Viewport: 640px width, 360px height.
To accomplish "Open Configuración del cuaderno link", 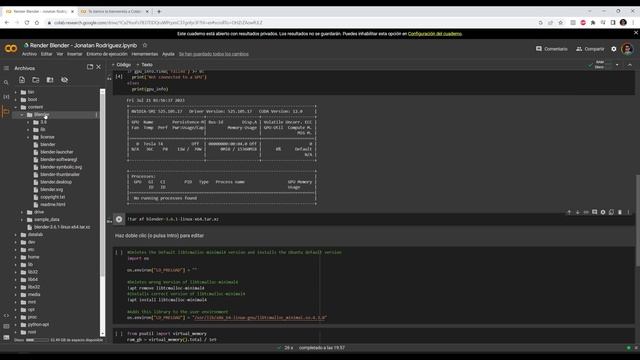I will point(435,34).
